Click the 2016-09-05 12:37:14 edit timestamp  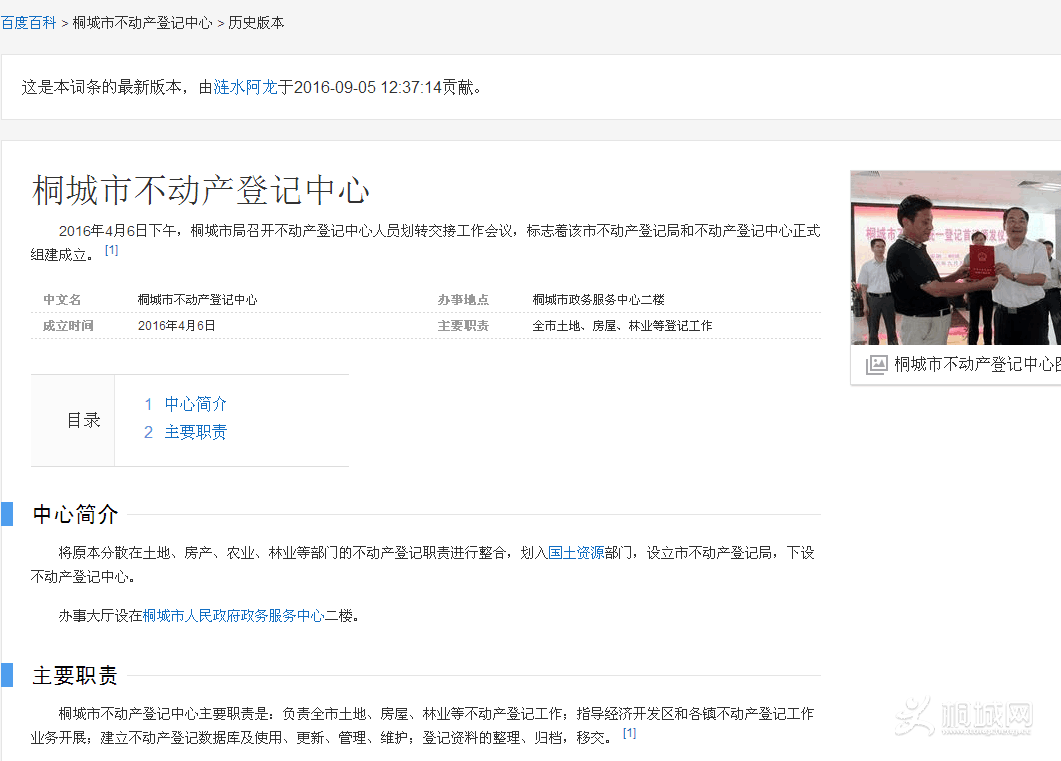[367, 87]
